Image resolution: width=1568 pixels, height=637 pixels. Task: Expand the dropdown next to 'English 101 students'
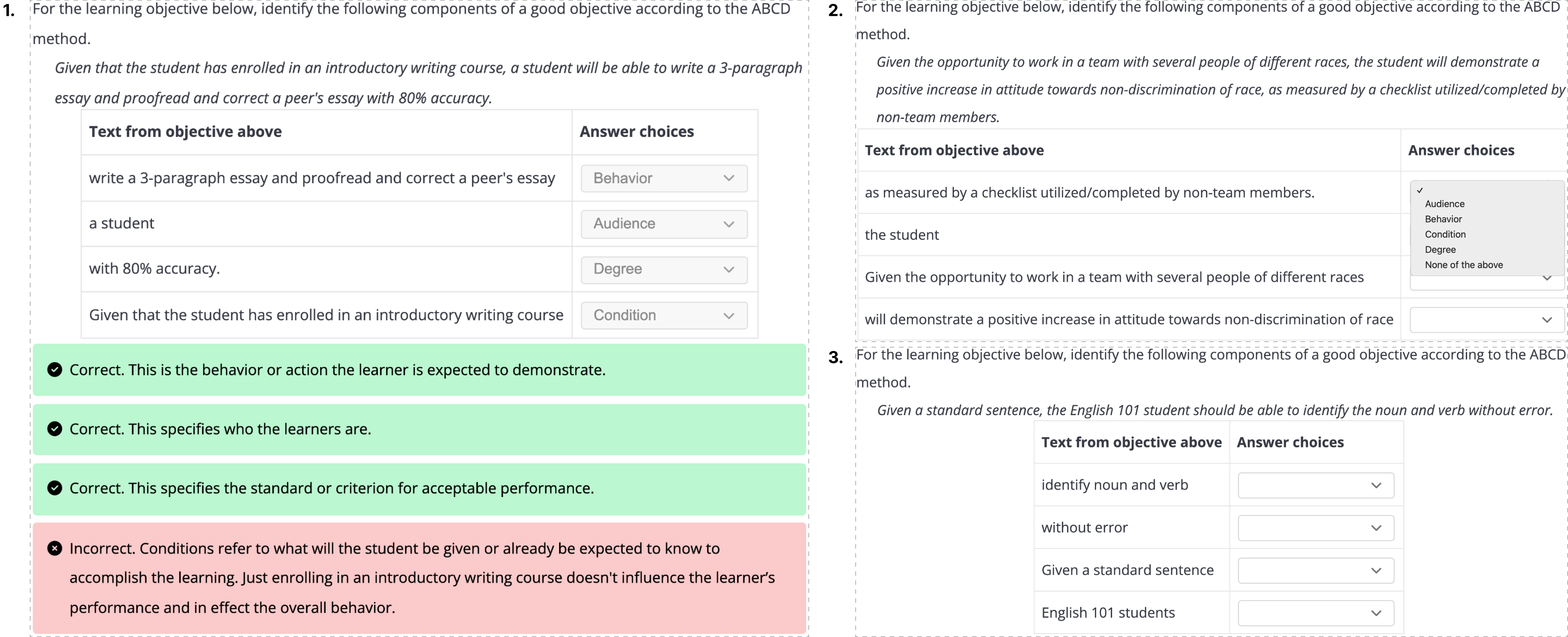[1315, 613]
